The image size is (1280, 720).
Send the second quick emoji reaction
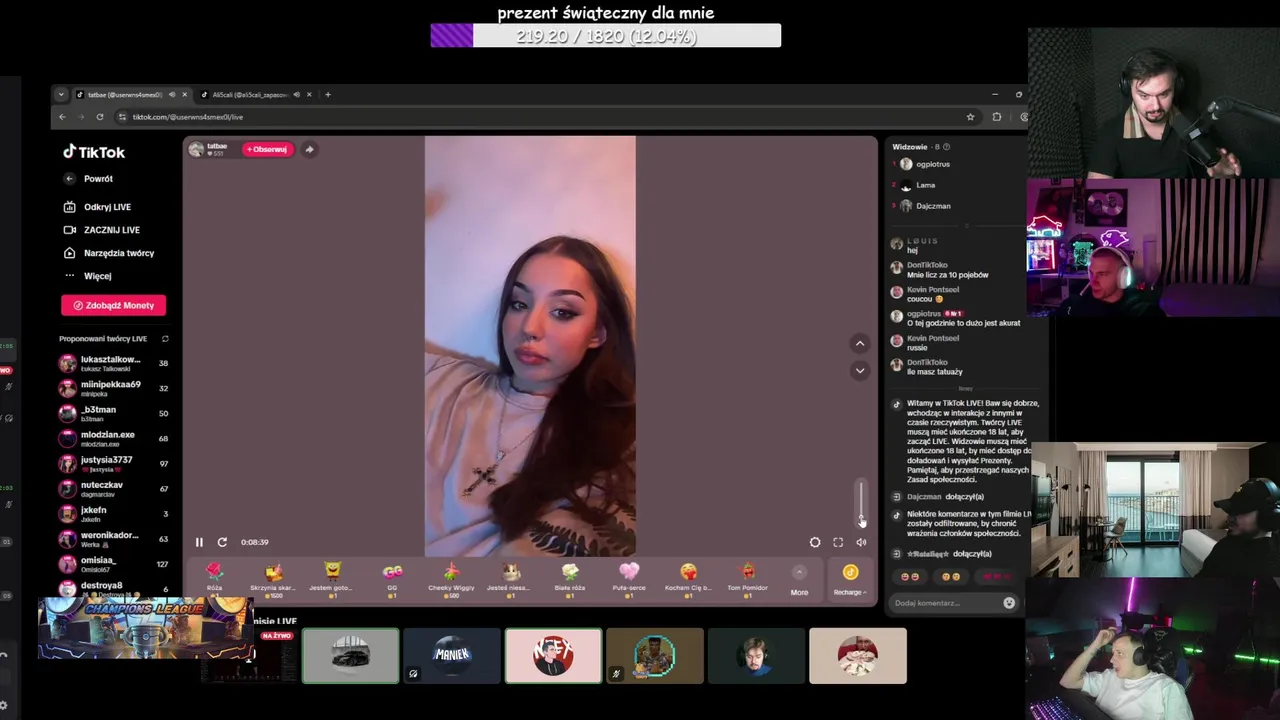pos(952,577)
